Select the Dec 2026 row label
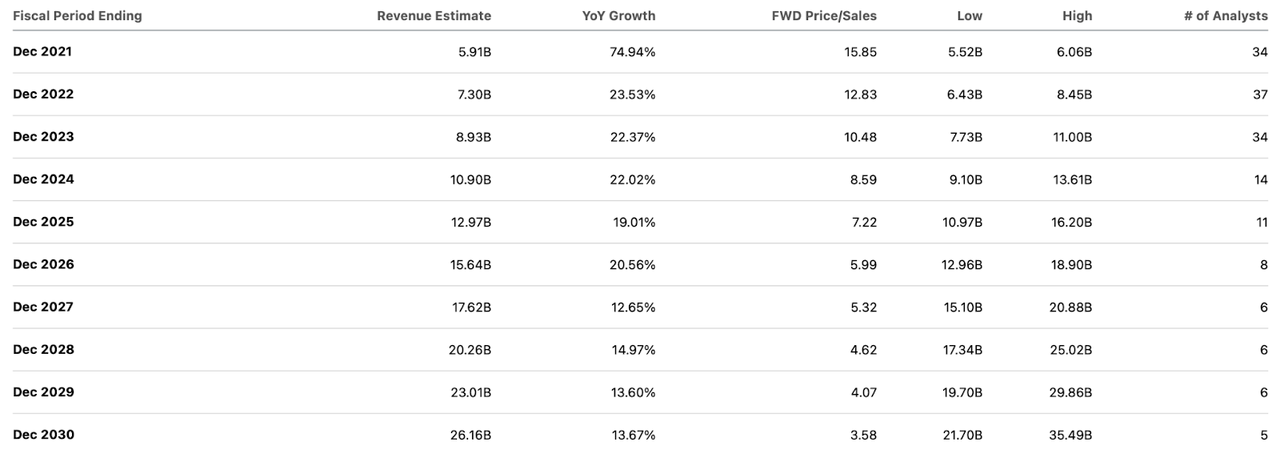1280x462 pixels. point(43,265)
